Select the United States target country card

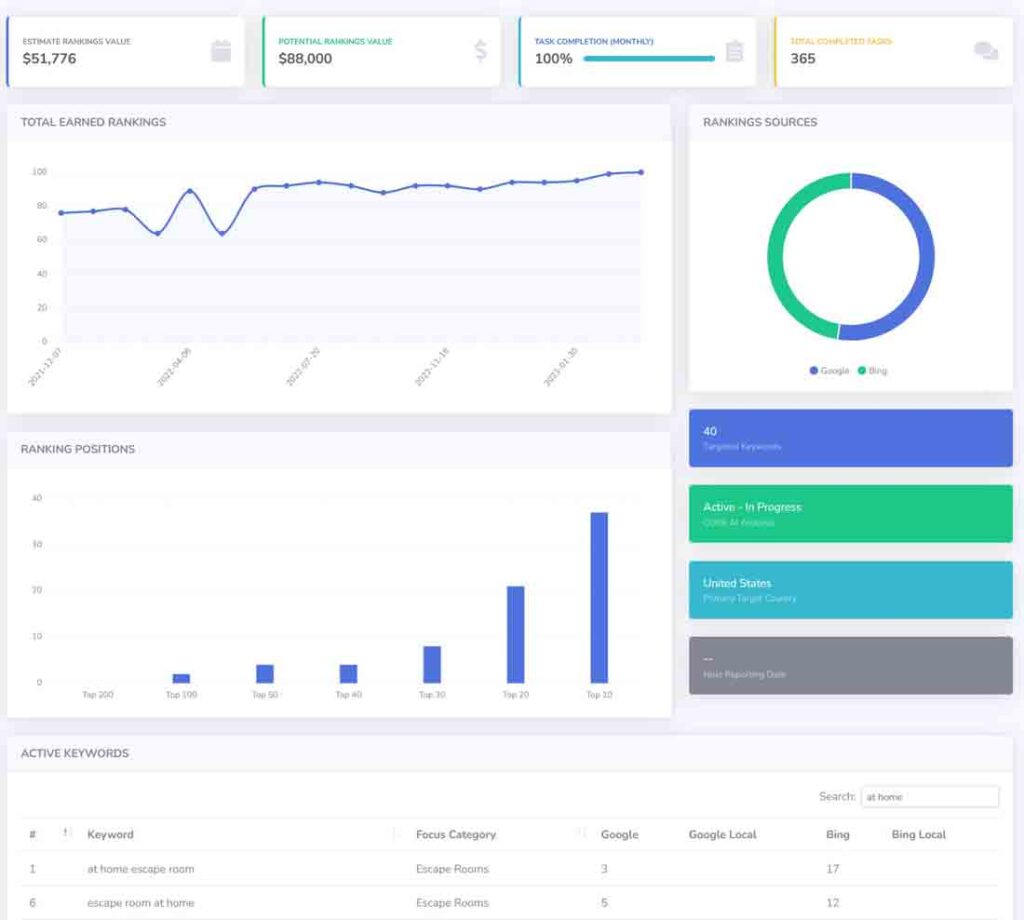coord(850,590)
